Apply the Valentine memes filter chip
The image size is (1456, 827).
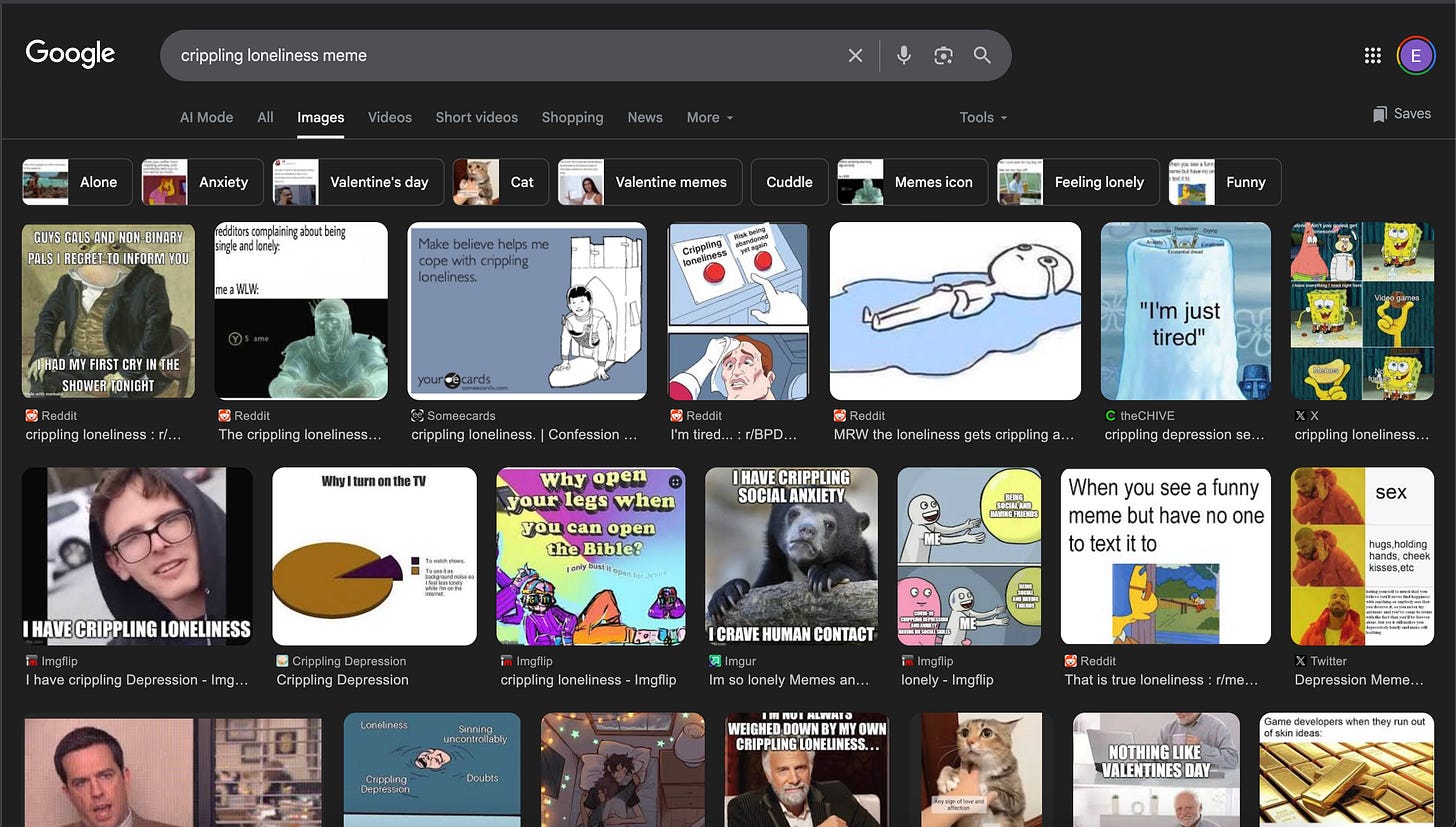point(650,182)
